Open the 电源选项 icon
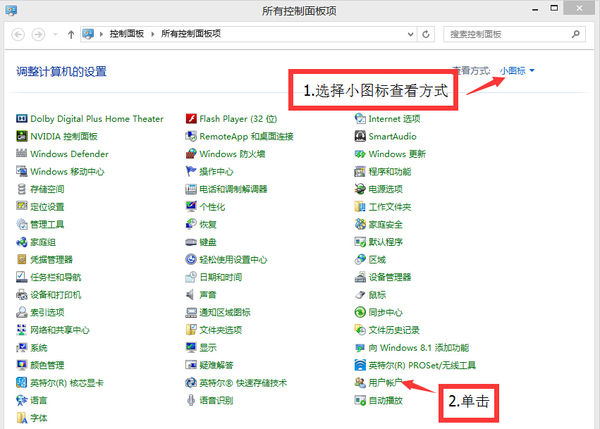 click(x=360, y=189)
